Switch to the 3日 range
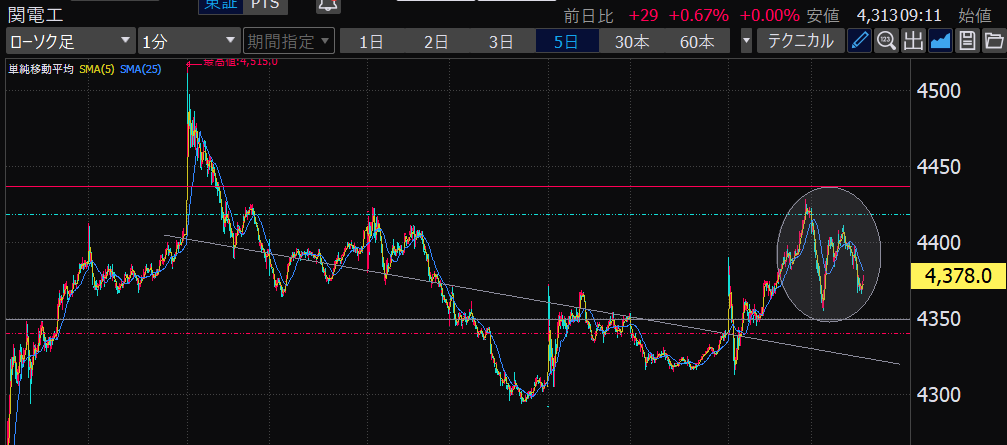The image size is (1007, 445). (x=501, y=41)
